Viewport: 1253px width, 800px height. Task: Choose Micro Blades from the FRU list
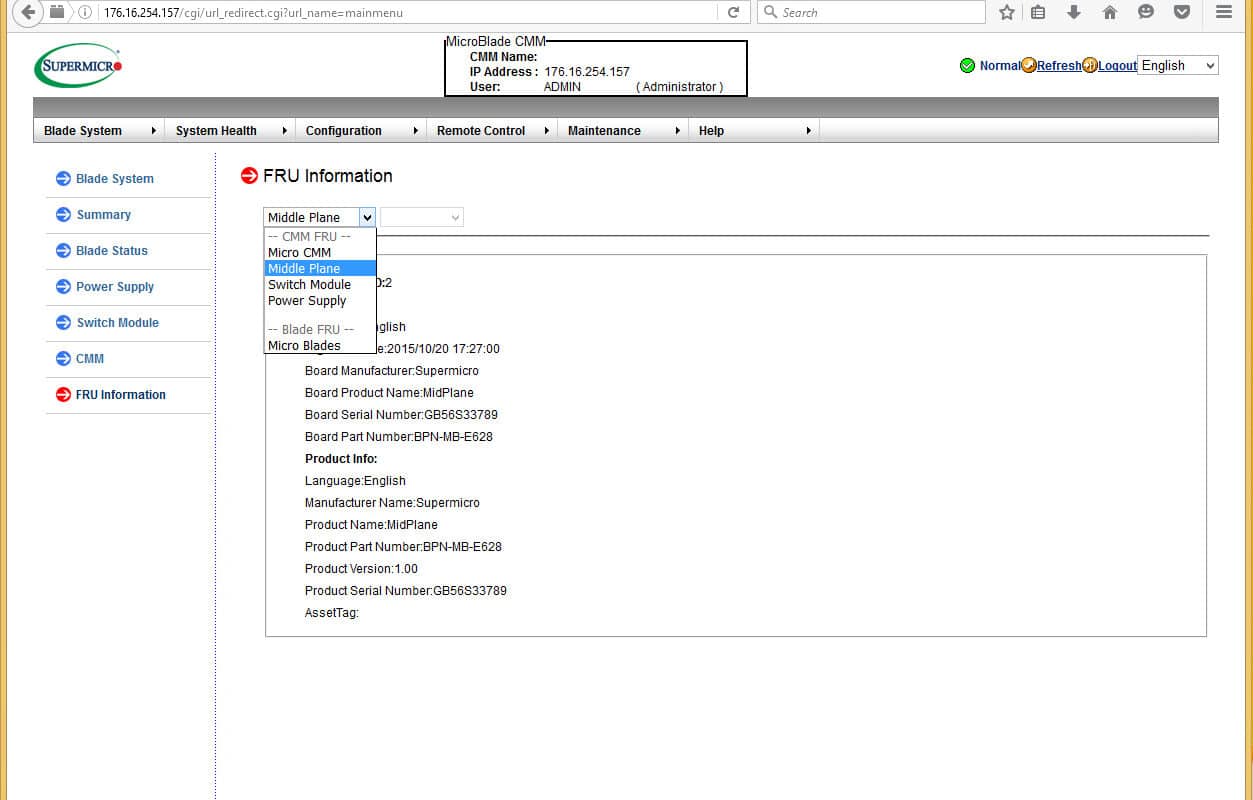tap(320, 346)
